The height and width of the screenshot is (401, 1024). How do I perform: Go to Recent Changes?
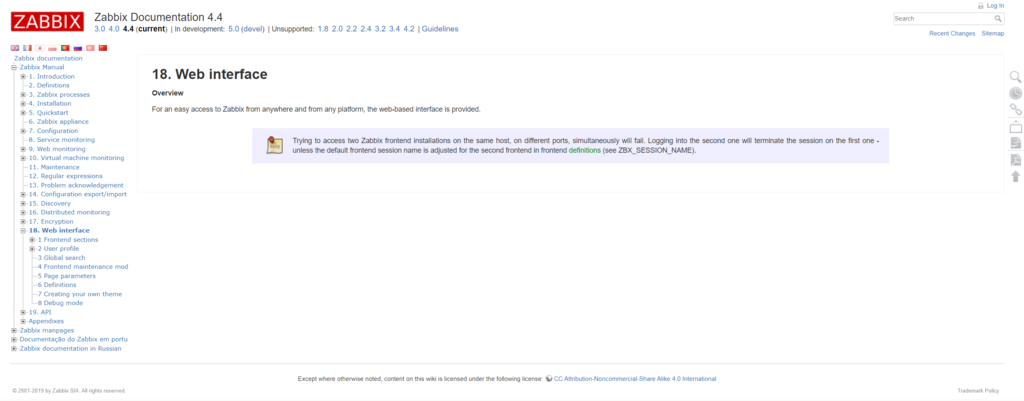(951, 33)
